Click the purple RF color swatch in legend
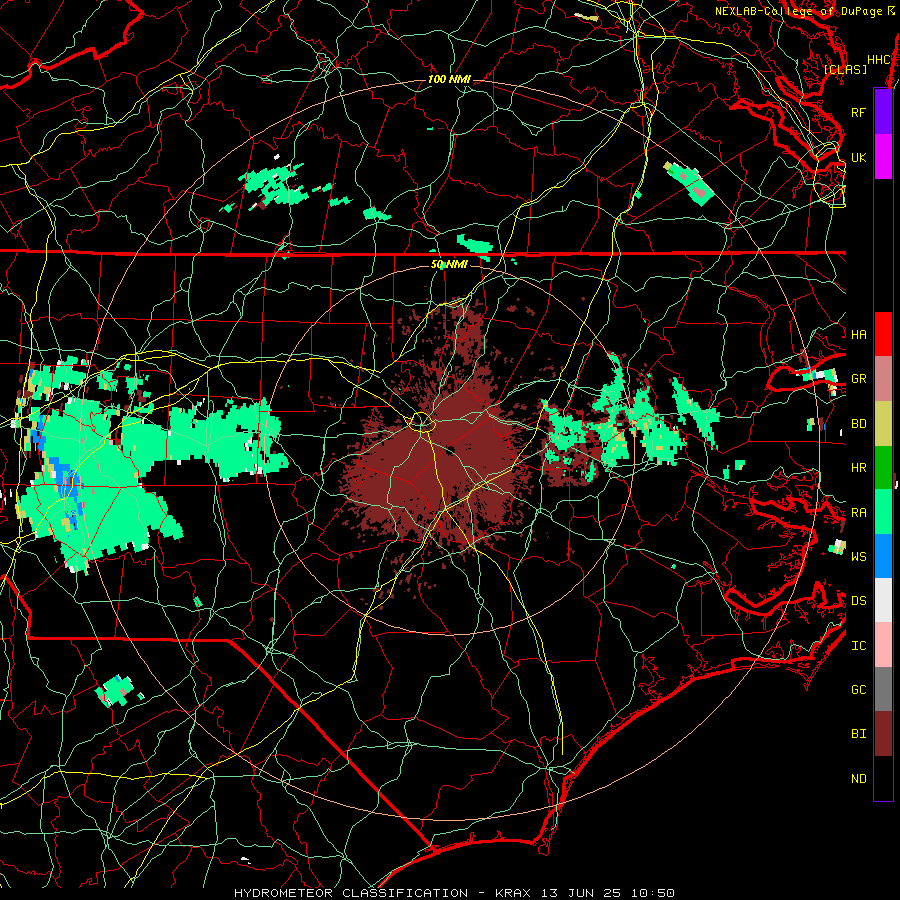 [883, 112]
